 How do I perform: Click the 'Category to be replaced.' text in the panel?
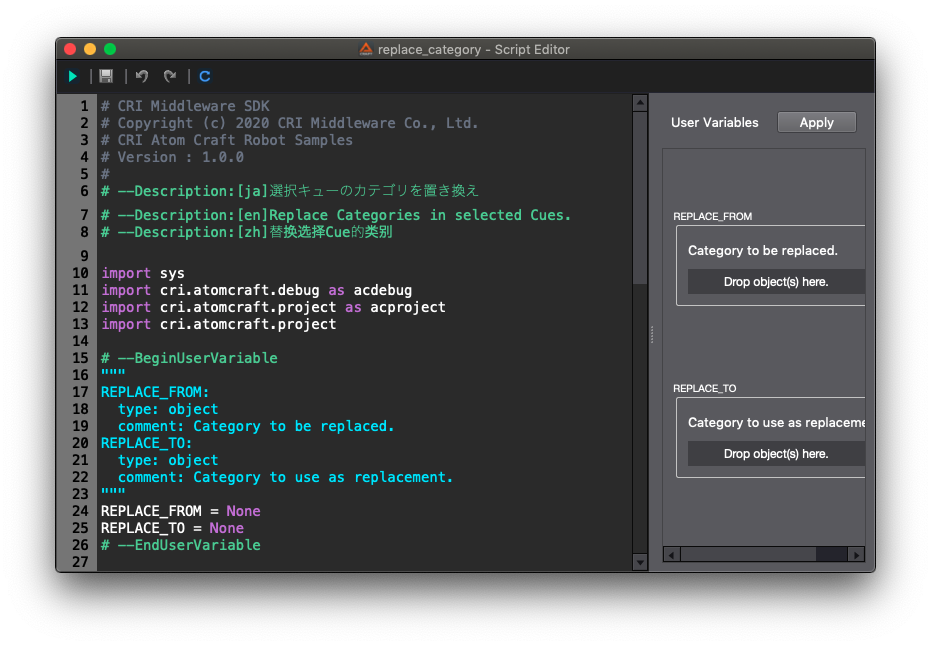coord(763,251)
